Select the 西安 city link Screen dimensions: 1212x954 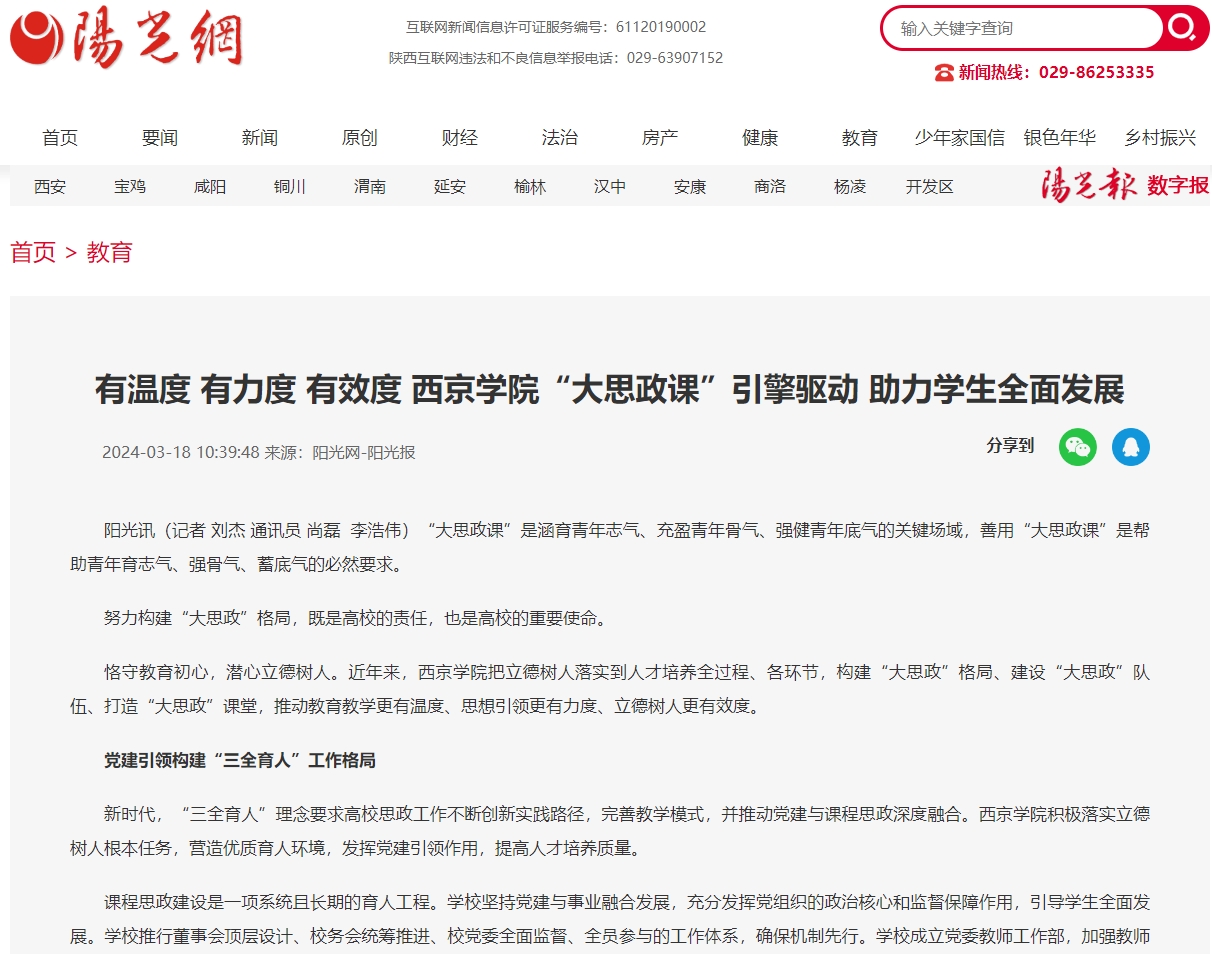[50, 186]
